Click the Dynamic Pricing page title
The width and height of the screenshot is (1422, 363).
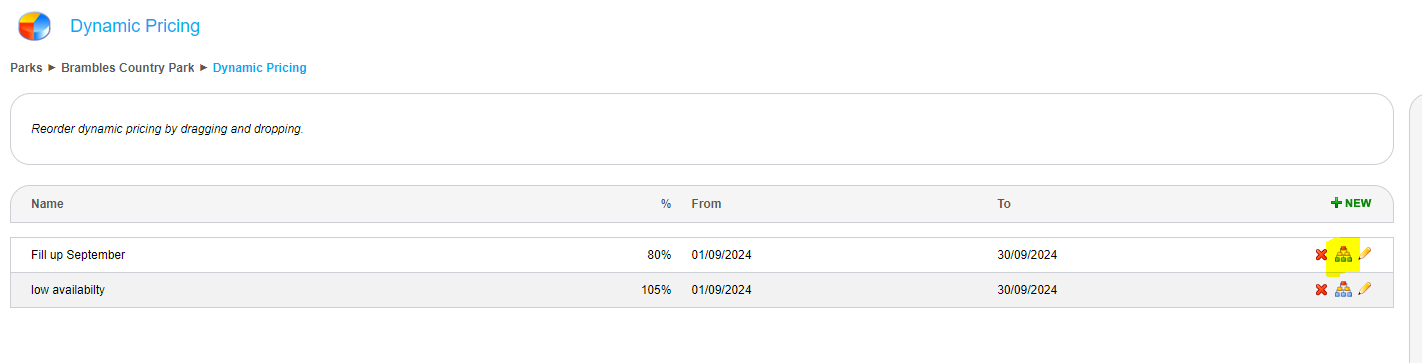tap(135, 26)
